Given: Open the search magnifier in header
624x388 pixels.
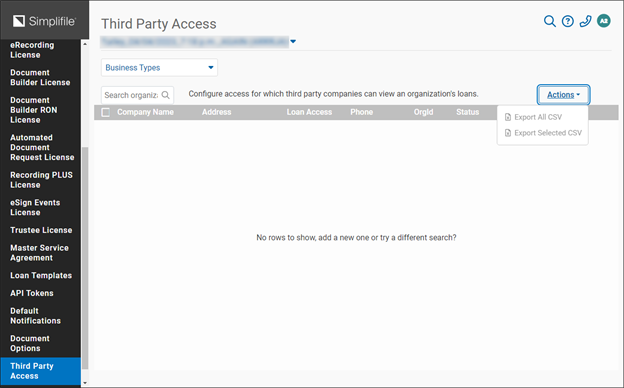Looking at the screenshot, I should coord(550,21).
